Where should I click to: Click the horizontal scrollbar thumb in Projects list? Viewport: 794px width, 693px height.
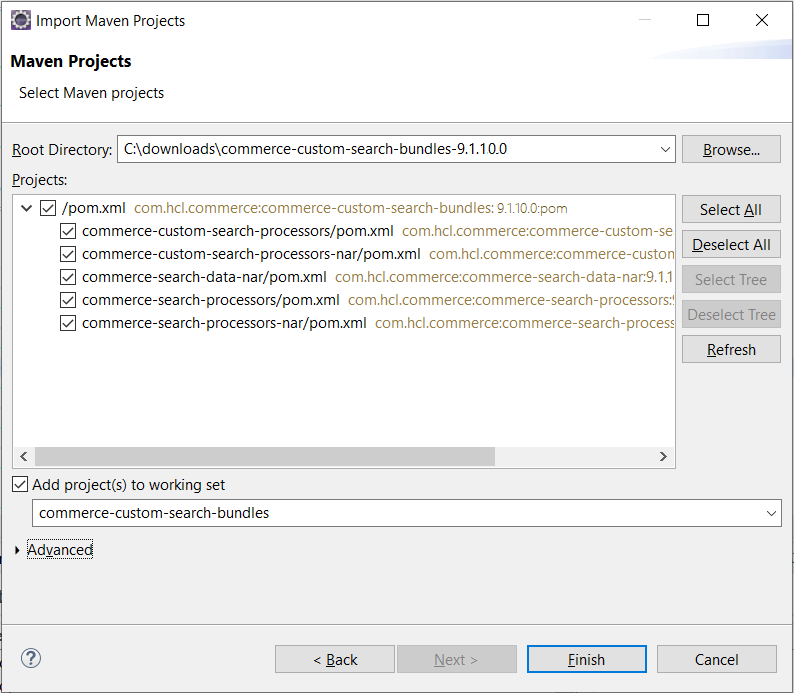[265, 457]
